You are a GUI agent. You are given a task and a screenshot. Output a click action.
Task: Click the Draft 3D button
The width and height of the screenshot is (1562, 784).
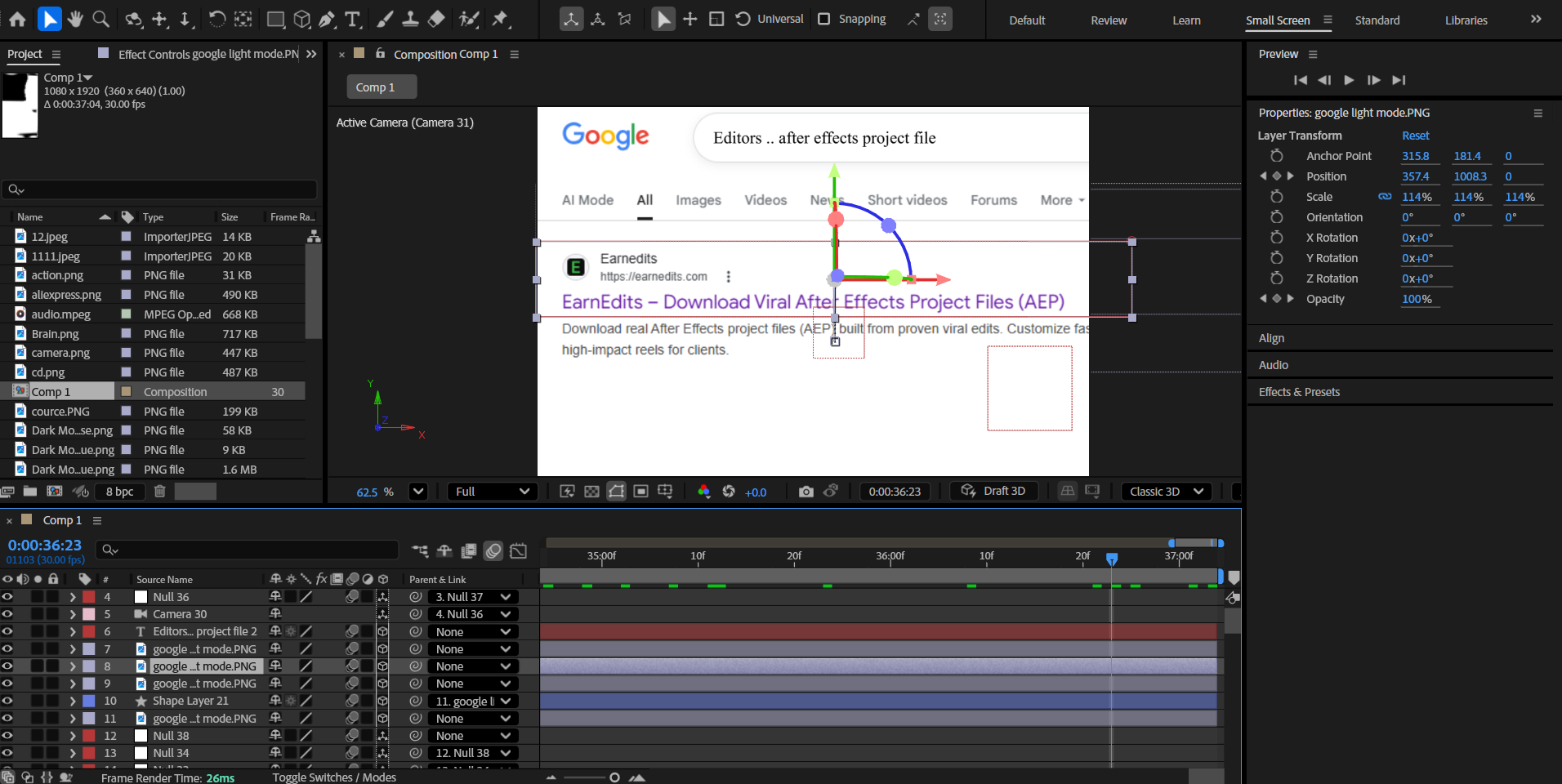993,491
